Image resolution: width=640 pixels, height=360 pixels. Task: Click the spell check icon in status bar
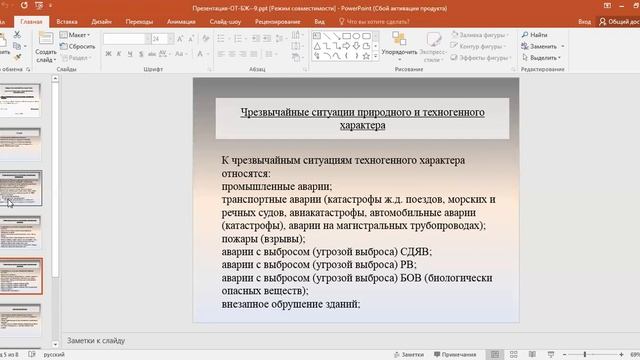(x=32, y=354)
